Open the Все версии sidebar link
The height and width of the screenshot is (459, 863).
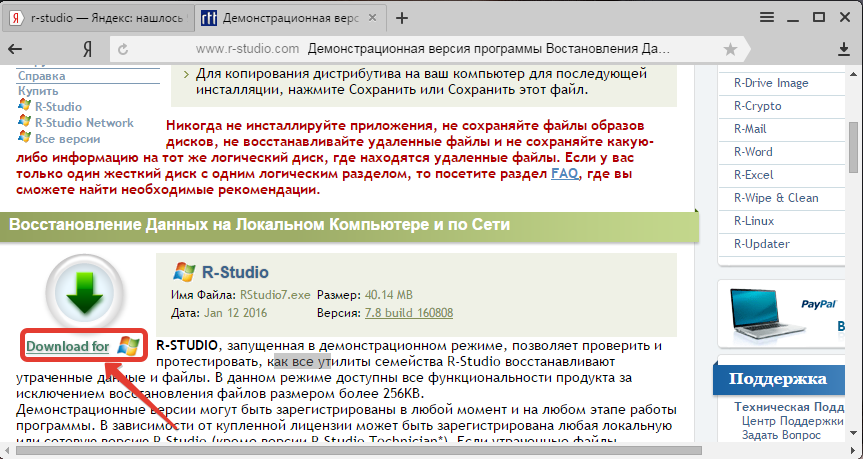coord(68,139)
